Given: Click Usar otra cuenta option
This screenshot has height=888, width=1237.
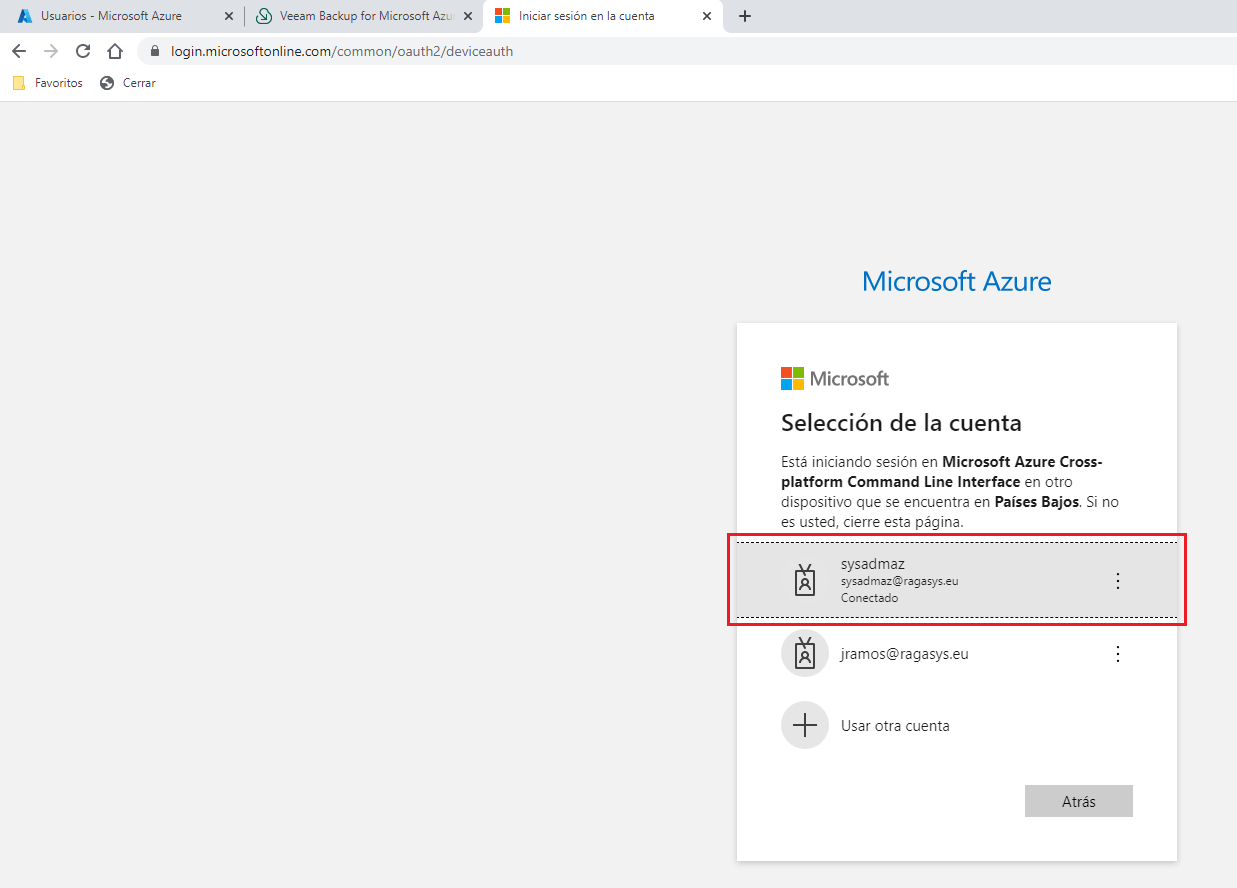Looking at the screenshot, I should coord(957,726).
